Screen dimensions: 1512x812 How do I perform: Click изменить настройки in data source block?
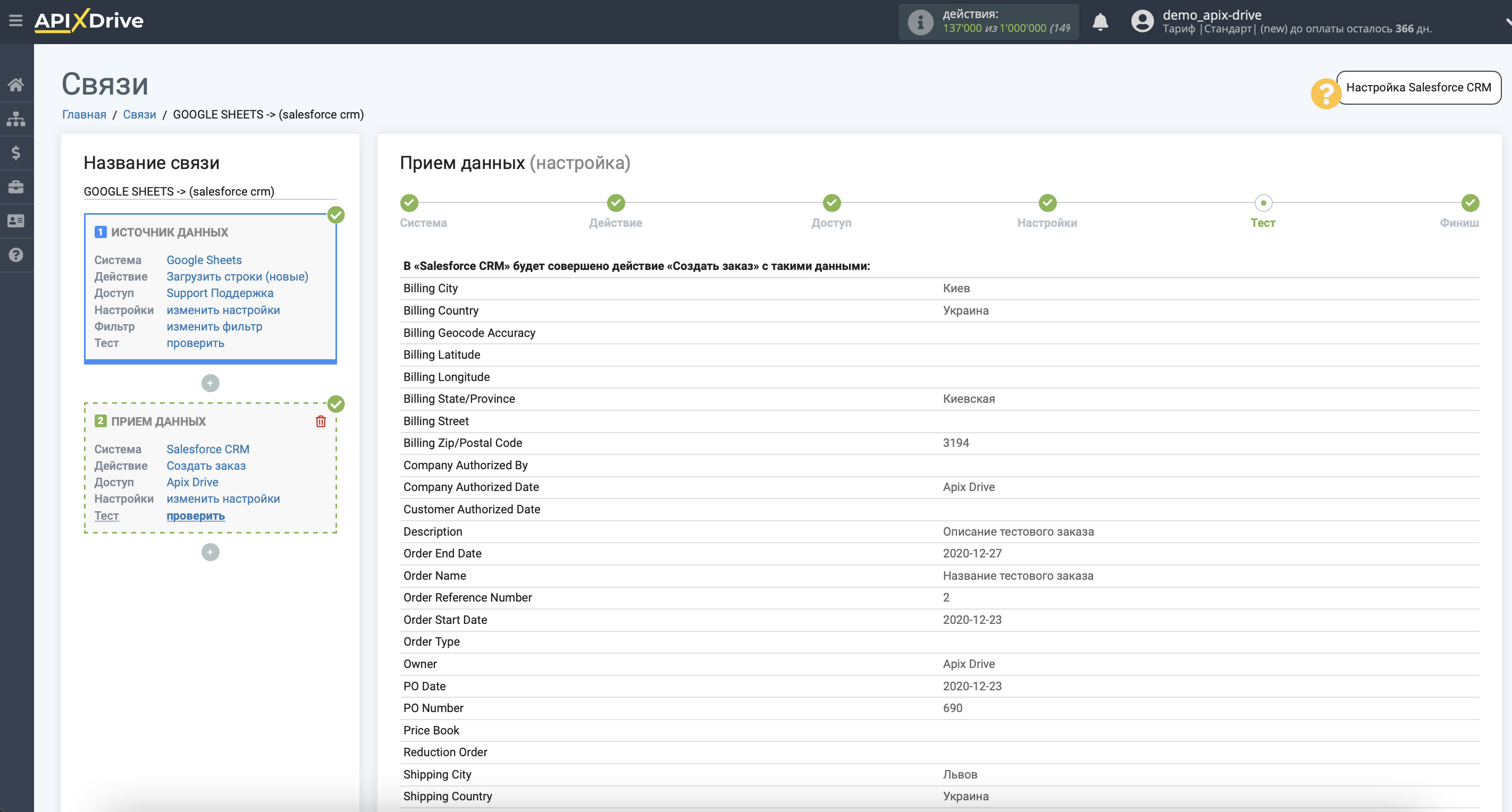point(223,310)
